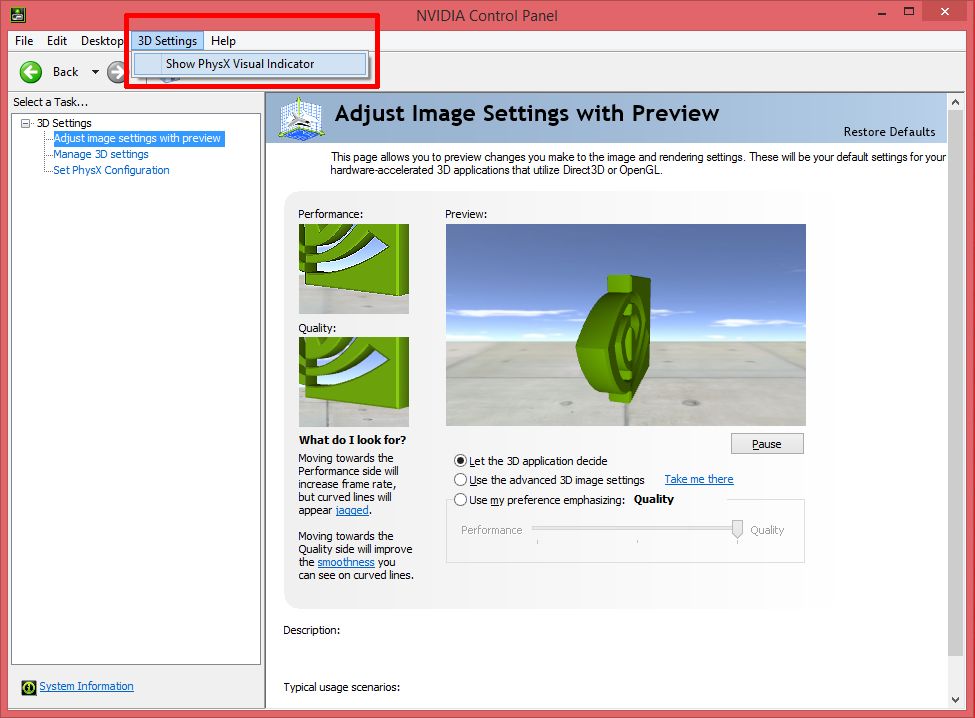Viewport: 975px width, 718px height.
Task: Click the NVIDIA Control Panel title bar icon
Action: click(x=18, y=15)
